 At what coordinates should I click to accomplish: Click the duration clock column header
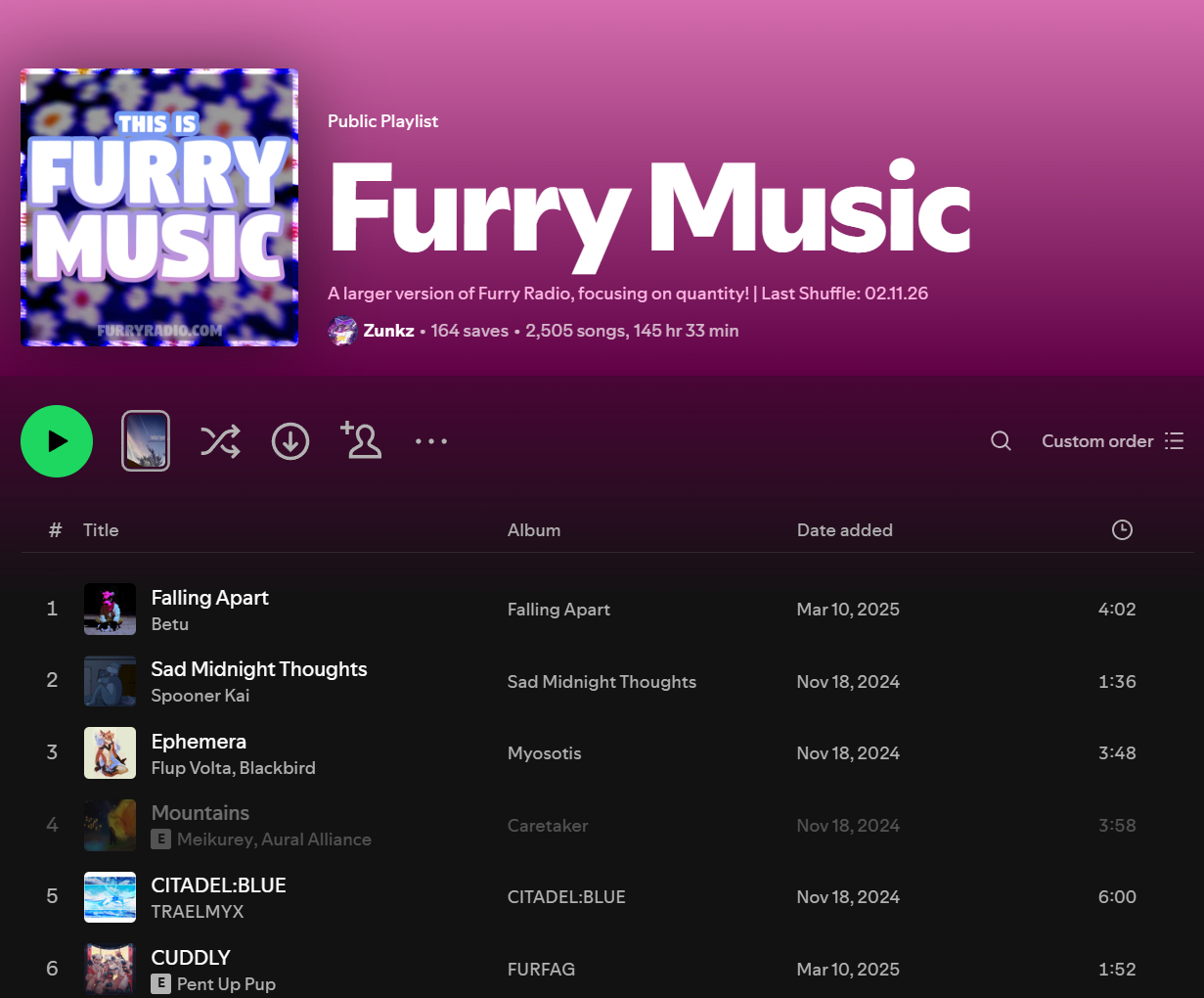click(1122, 529)
